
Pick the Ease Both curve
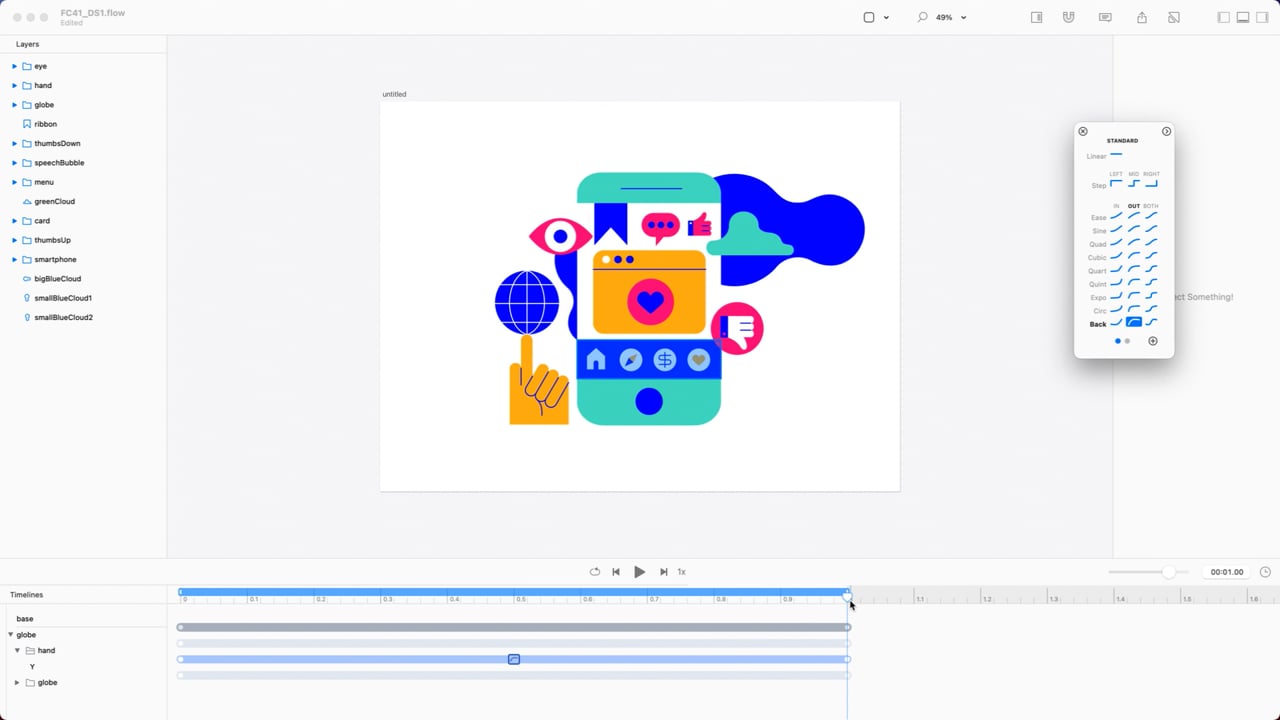pos(1152,216)
